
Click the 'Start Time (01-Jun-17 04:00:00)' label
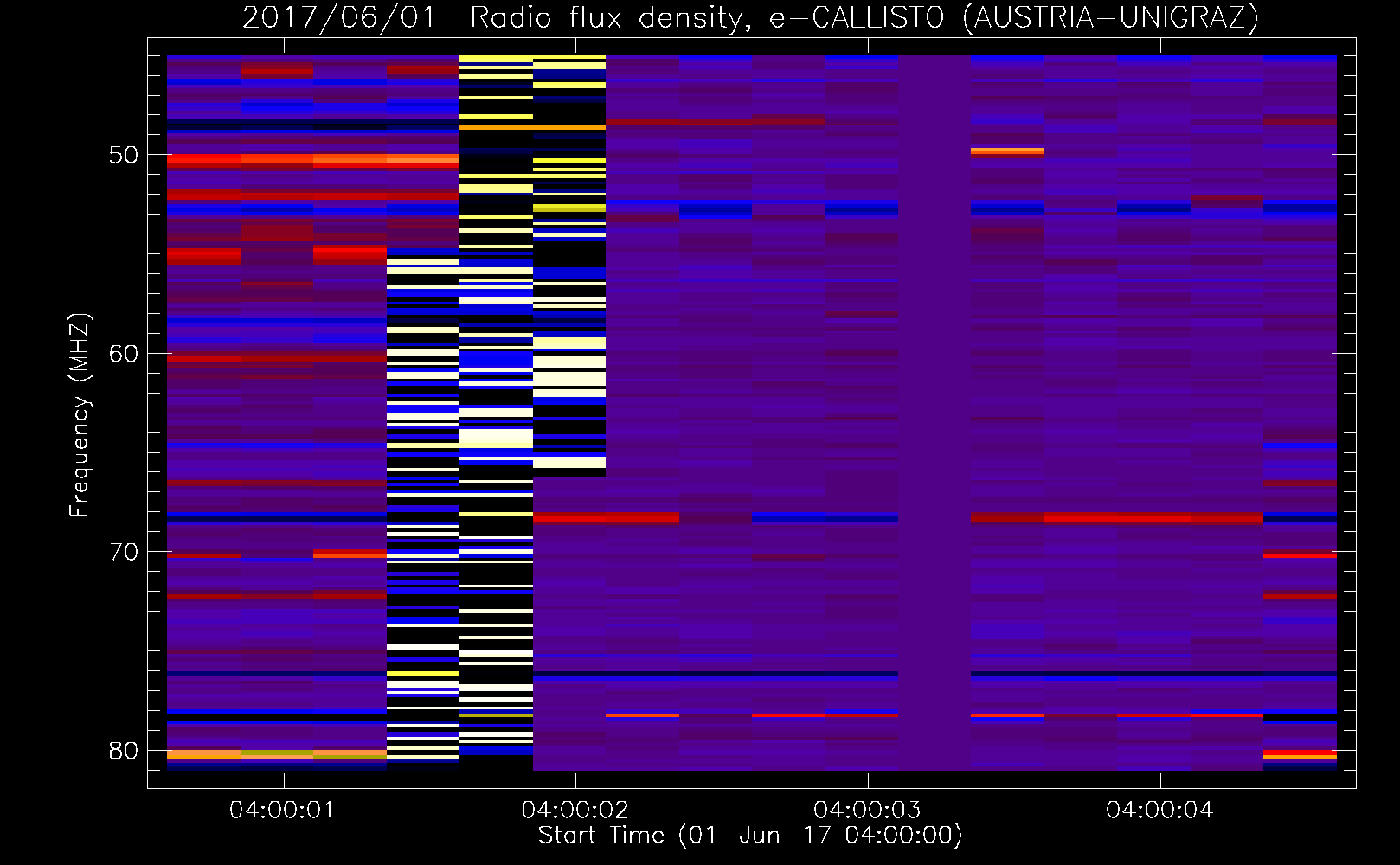point(750,836)
